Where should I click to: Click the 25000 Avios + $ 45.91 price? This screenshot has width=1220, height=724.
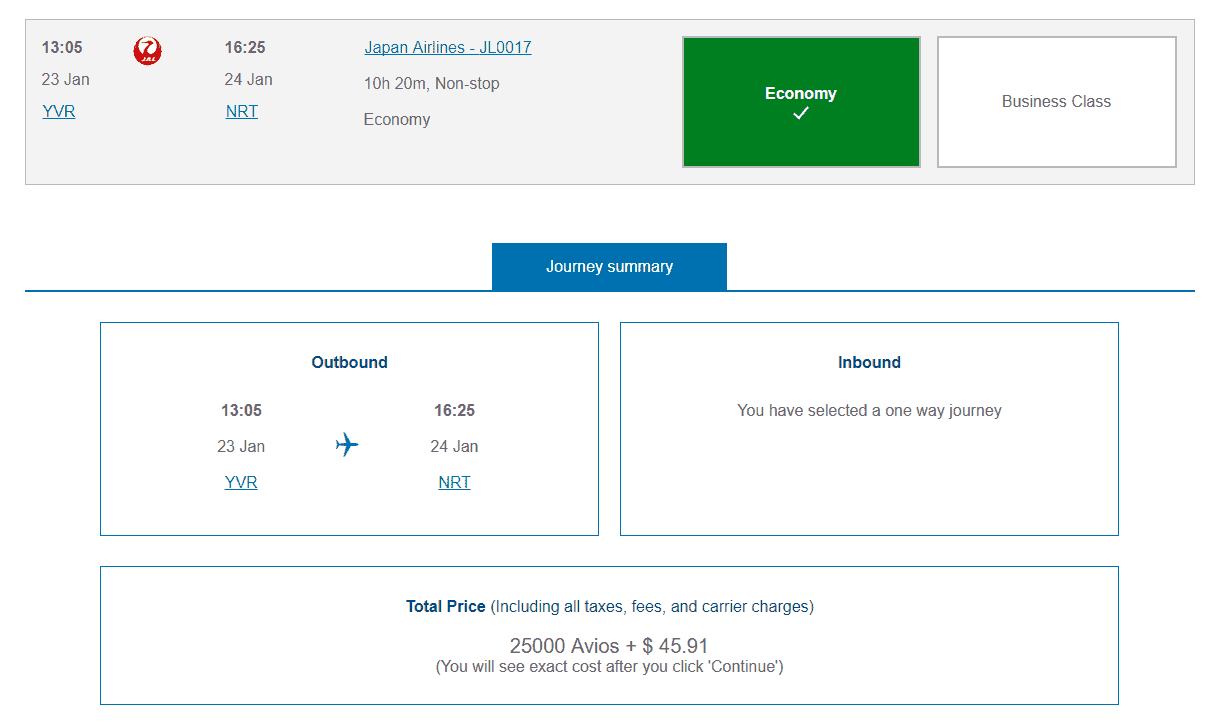pyautogui.click(x=609, y=646)
